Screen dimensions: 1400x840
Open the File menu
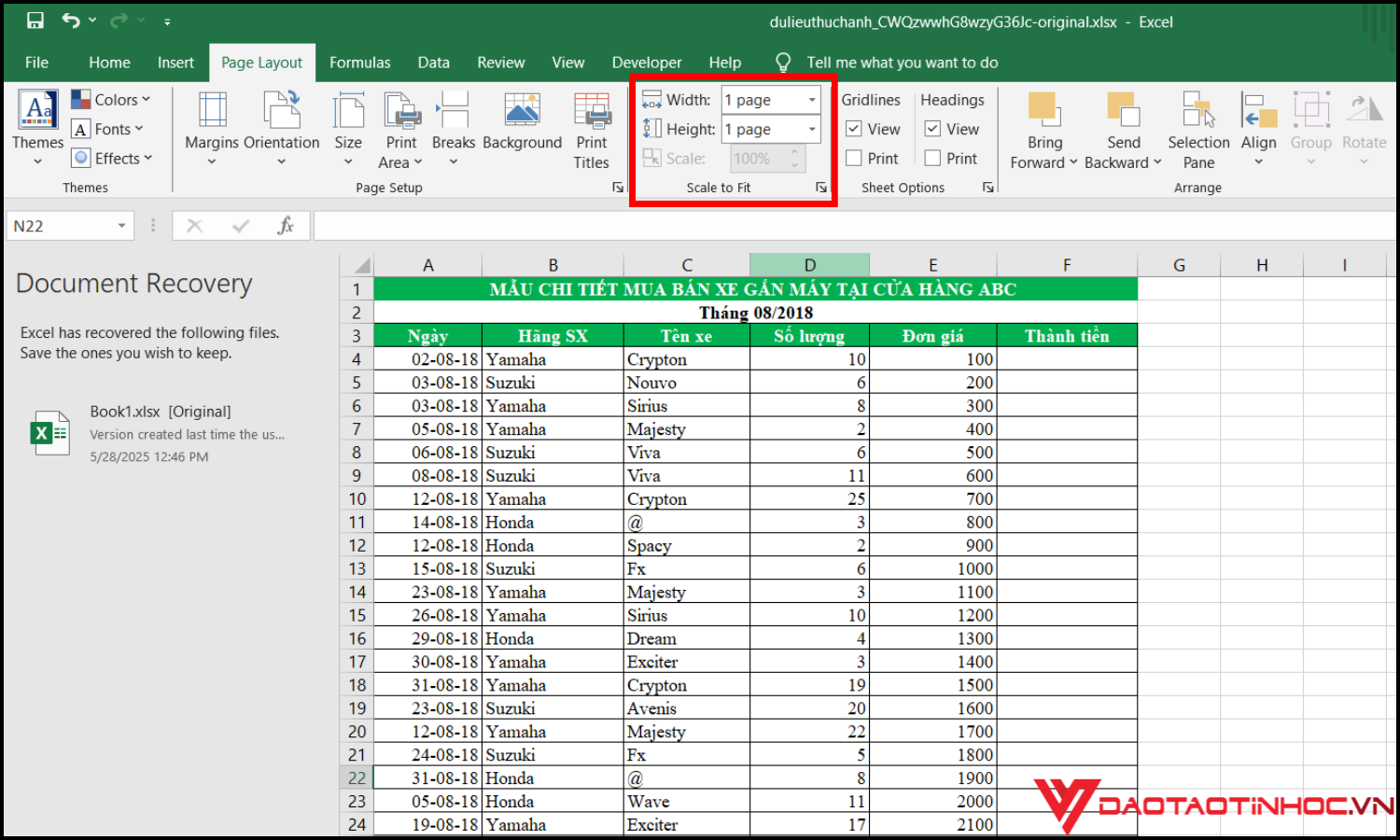(x=37, y=63)
